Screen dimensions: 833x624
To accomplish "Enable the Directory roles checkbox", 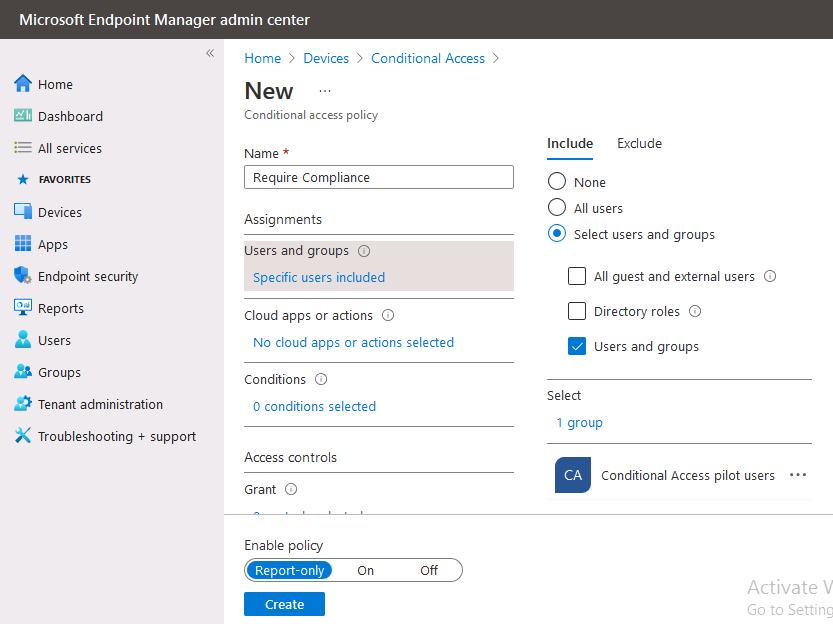I will click(x=577, y=311).
